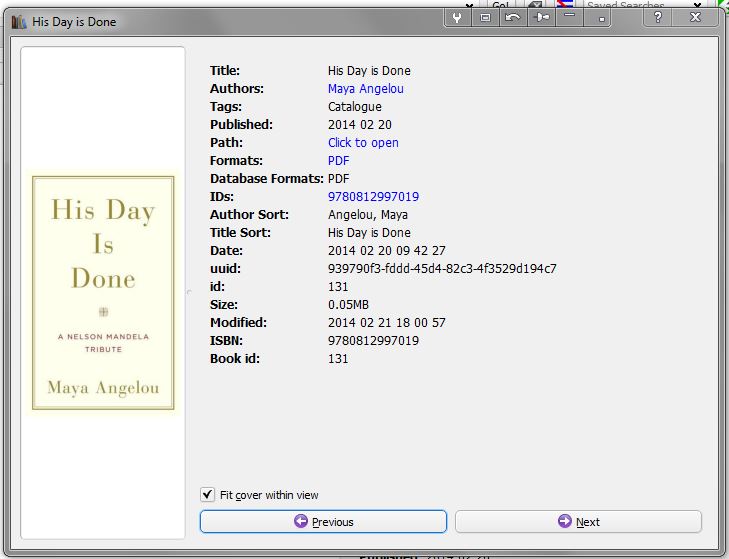Click the wrench icon in the title bar

tap(457, 18)
